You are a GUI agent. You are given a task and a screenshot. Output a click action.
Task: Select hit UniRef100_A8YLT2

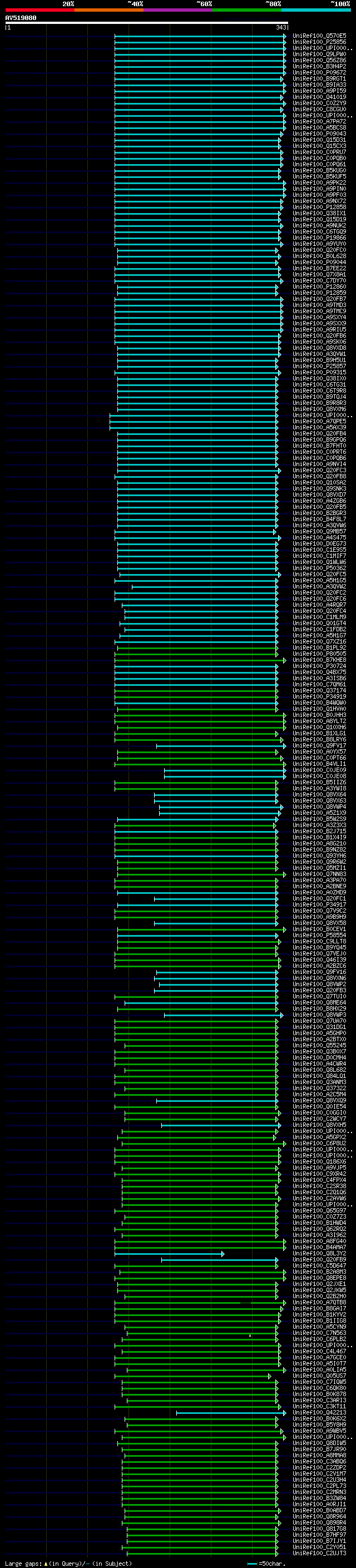tap(319, 721)
